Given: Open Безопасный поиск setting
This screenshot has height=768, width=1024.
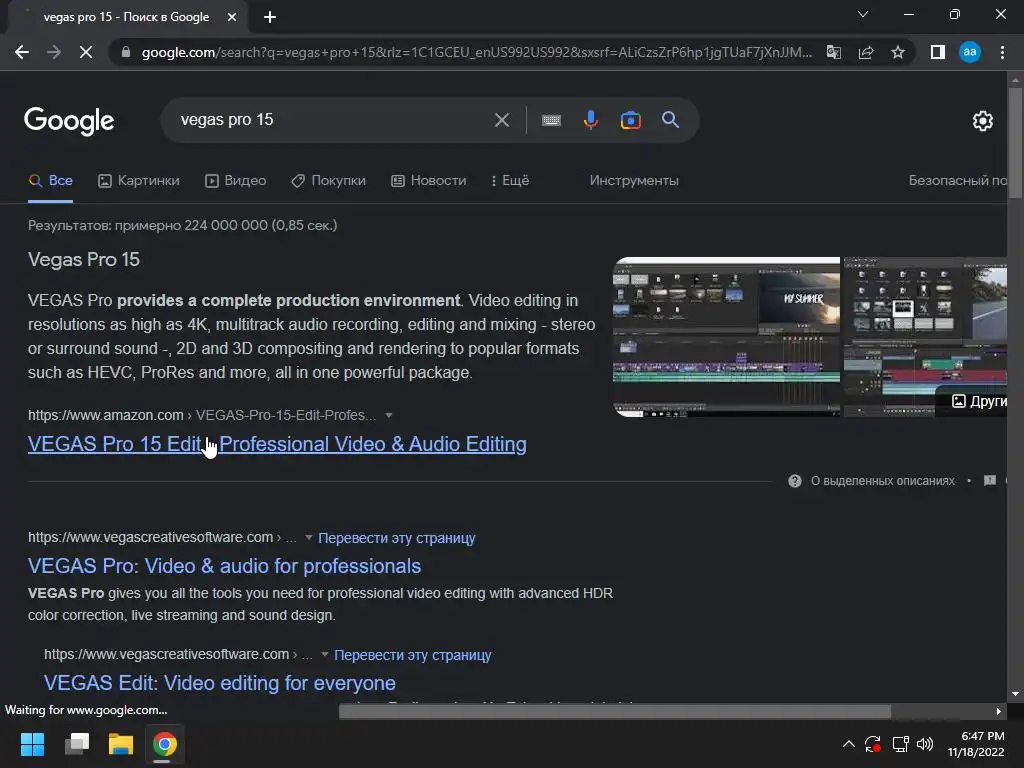Looking at the screenshot, I should [957, 181].
